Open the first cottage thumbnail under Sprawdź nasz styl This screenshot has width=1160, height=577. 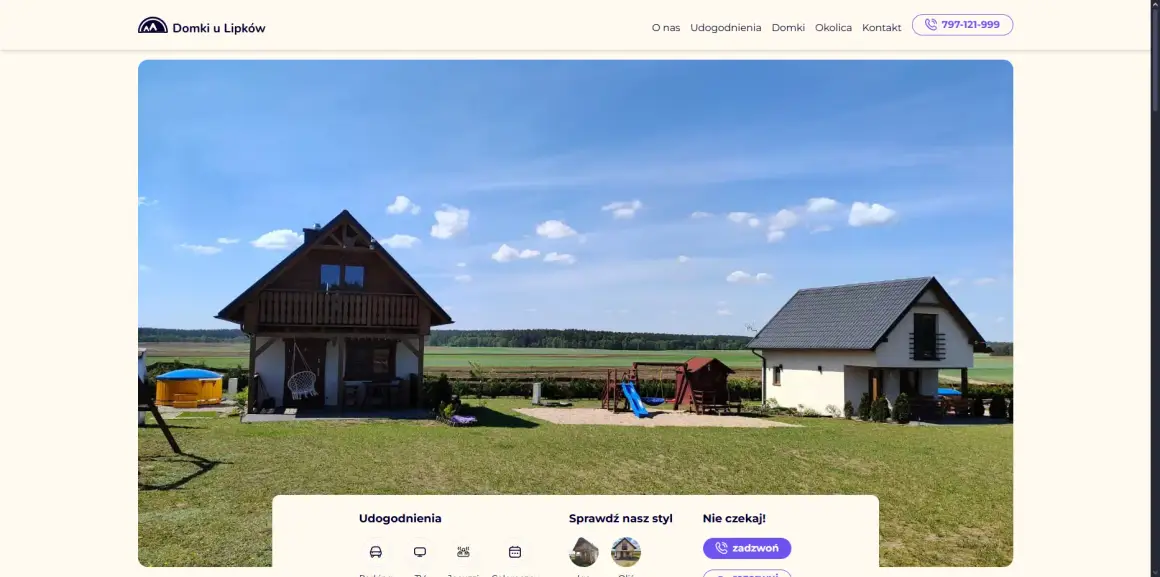[584, 551]
